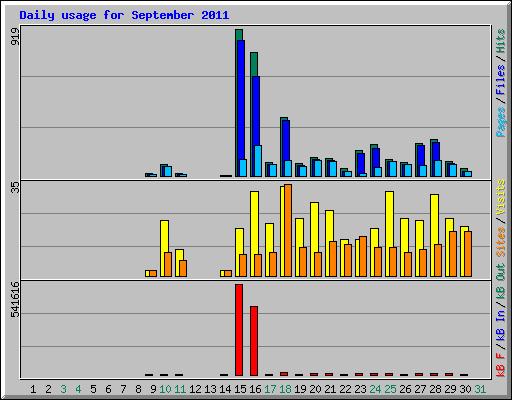Click day 2 on the x-axis
The height and width of the screenshot is (400, 512).
tap(48, 389)
